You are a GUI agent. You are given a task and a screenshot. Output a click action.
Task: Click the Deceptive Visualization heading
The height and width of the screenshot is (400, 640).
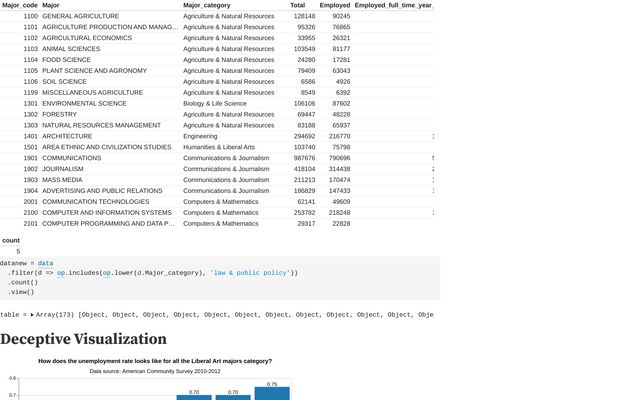tap(83, 339)
